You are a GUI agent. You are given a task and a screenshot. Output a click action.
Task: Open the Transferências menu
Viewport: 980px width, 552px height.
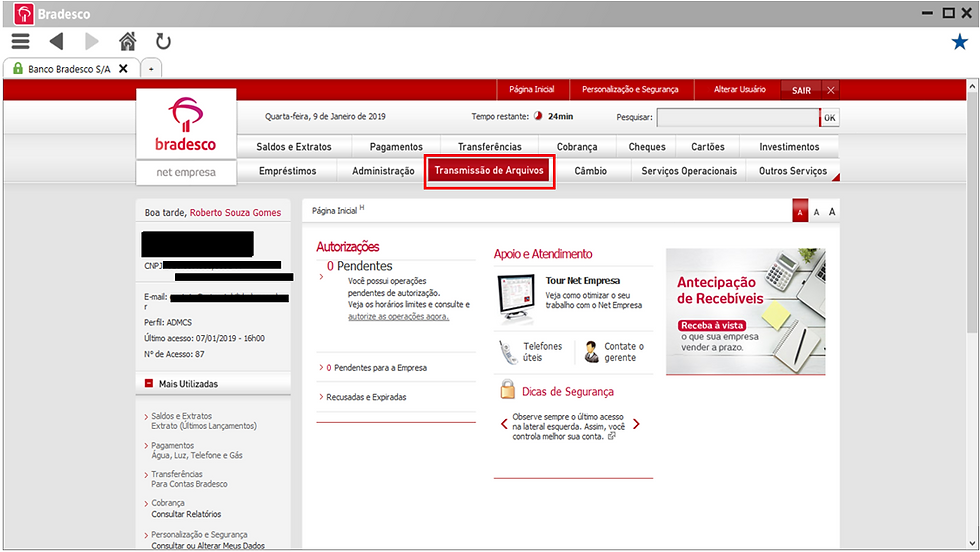pyautogui.click(x=489, y=146)
